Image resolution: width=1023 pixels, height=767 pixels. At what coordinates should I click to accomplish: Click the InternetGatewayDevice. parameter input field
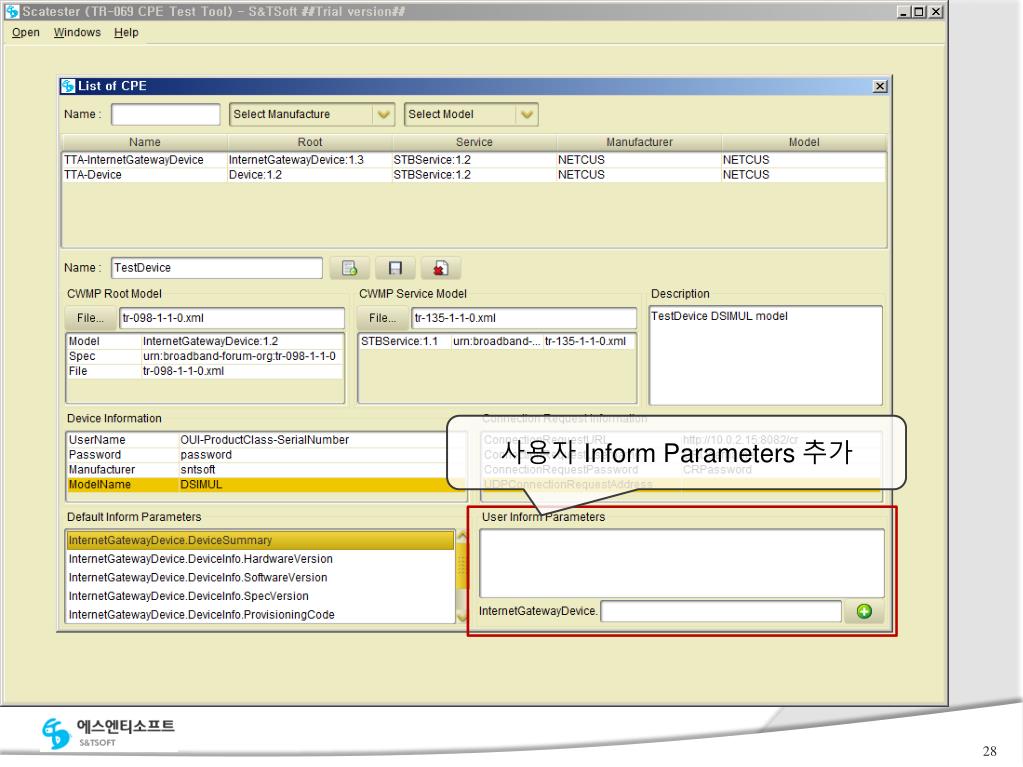point(721,611)
